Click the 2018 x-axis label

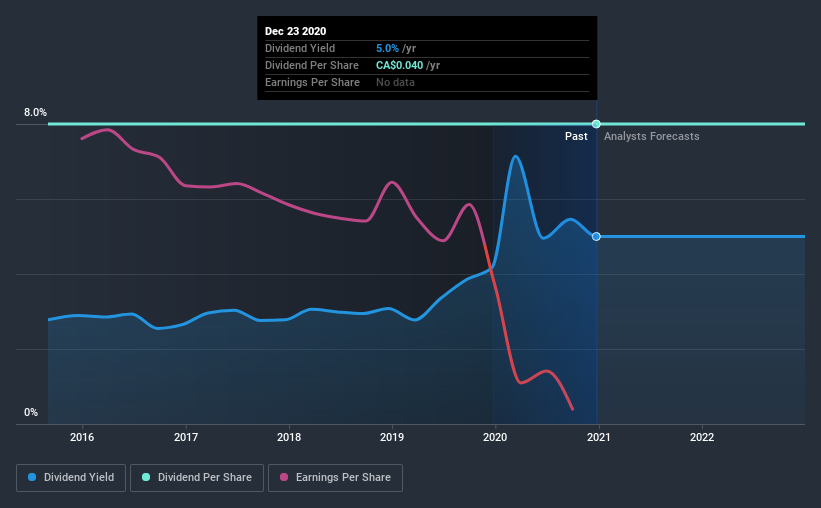point(289,437)
